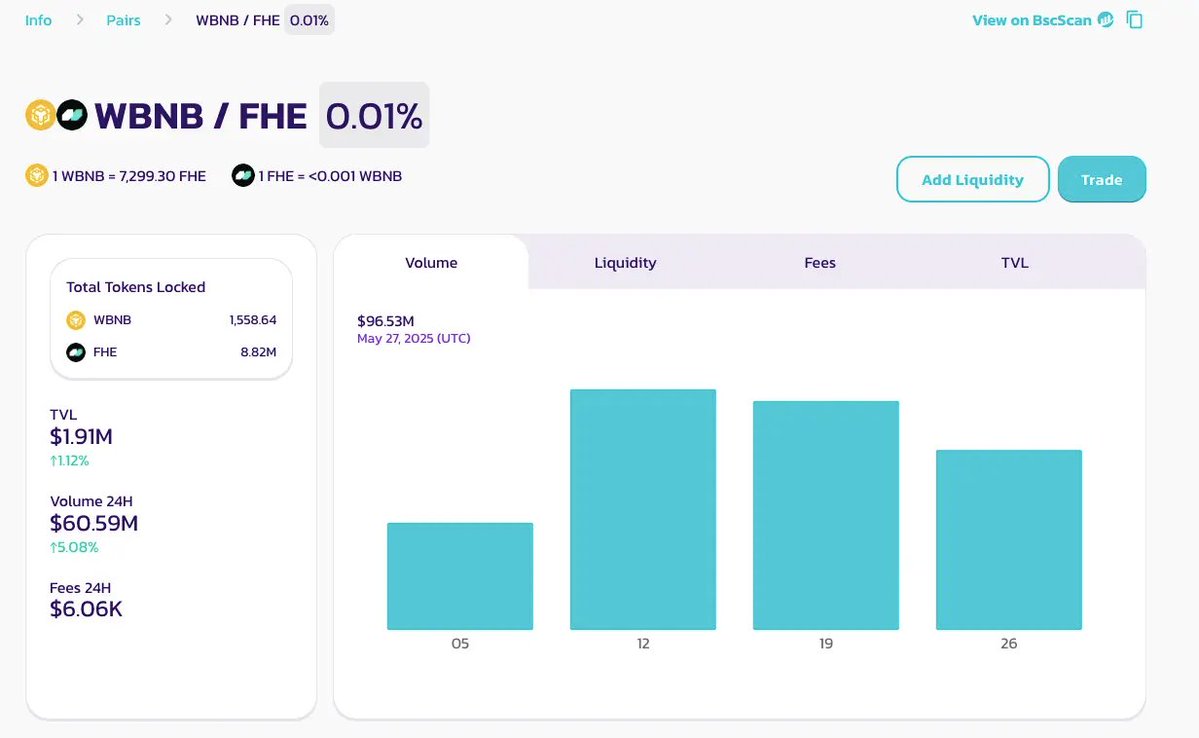Click the BscScan logo icon
This screenshot has height=738, width=1199.
(1106, 20)
